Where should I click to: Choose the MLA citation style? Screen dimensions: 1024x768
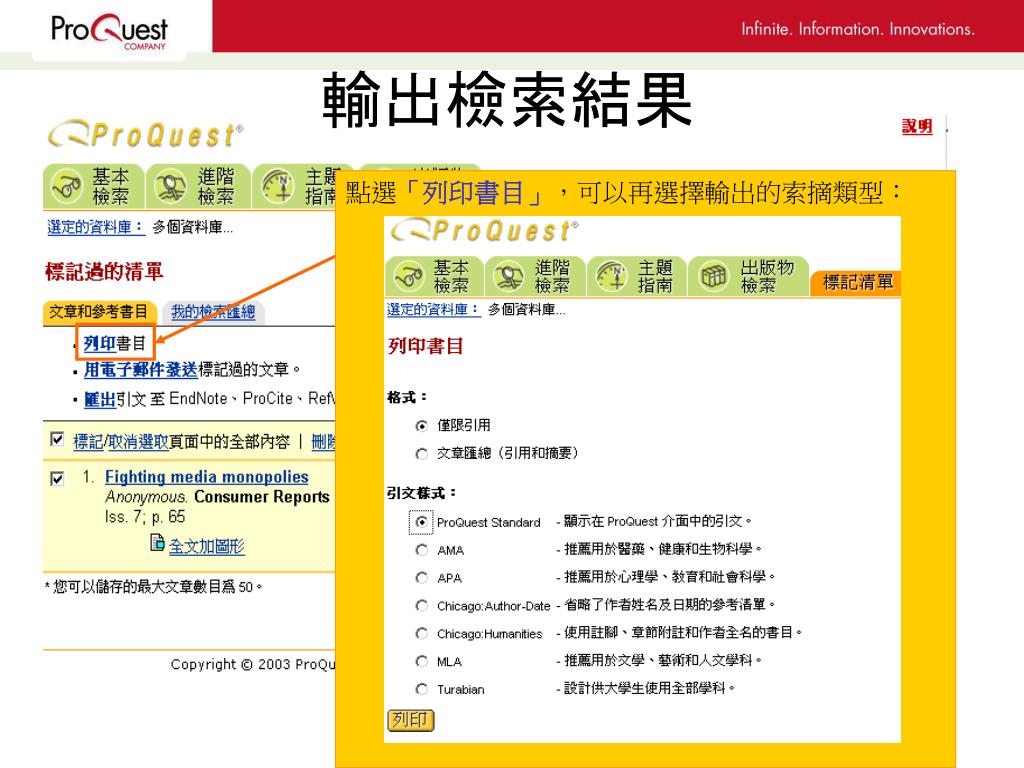422,662
